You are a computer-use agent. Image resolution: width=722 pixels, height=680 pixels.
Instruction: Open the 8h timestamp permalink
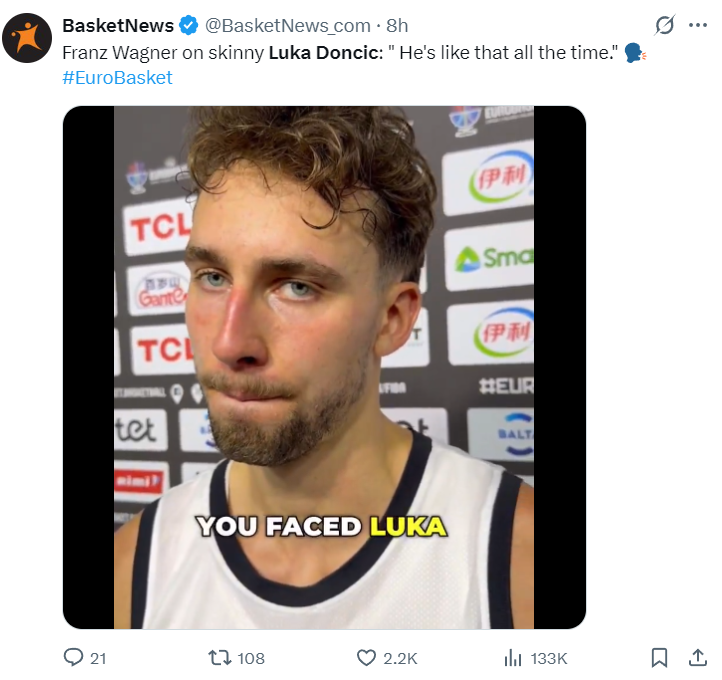[397, 26]
